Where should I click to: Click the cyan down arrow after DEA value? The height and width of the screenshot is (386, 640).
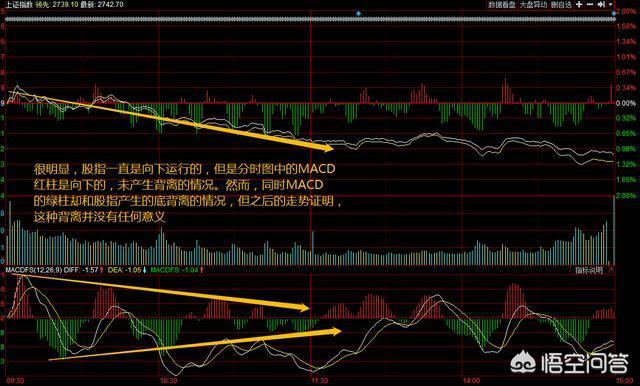click(144, 270)
